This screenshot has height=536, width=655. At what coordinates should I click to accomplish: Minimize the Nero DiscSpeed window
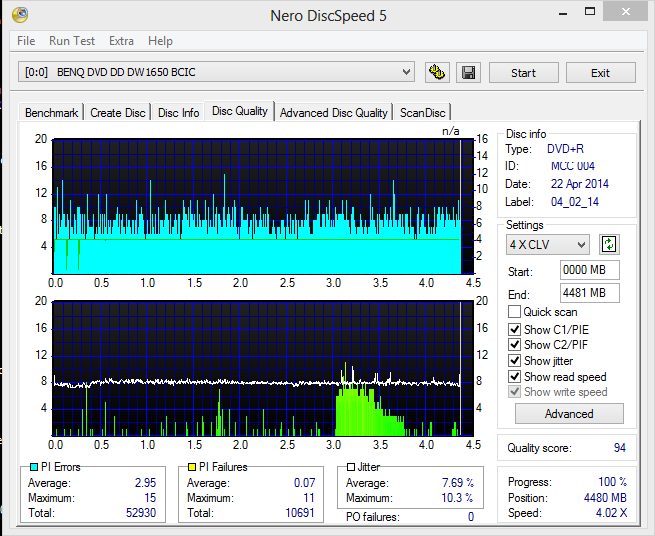click(x=563, y=13)
